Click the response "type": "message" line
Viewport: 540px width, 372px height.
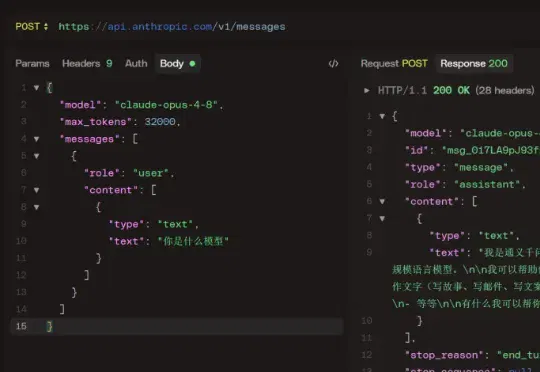(459, 167)
